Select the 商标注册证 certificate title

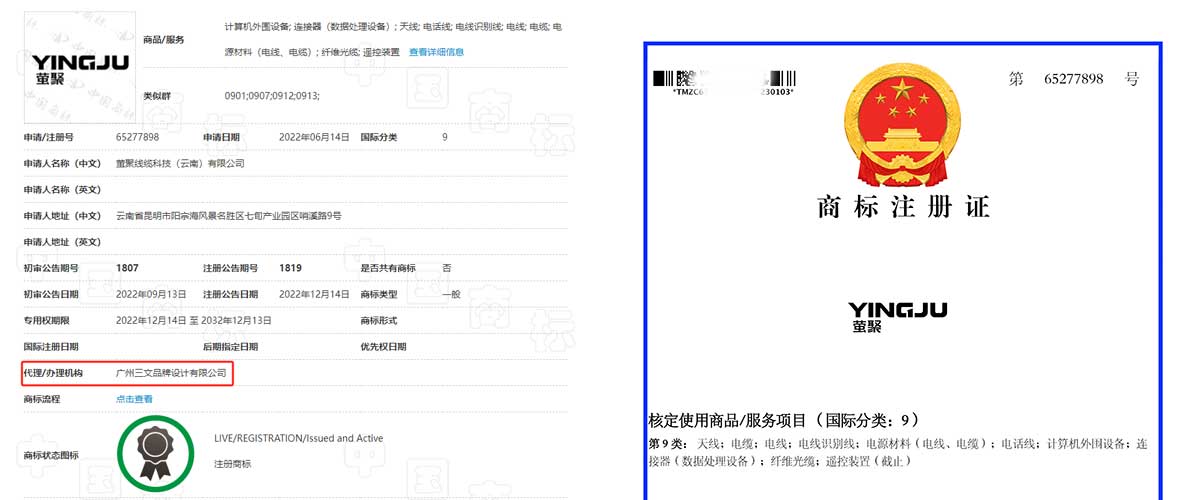[x=903, y=207]
